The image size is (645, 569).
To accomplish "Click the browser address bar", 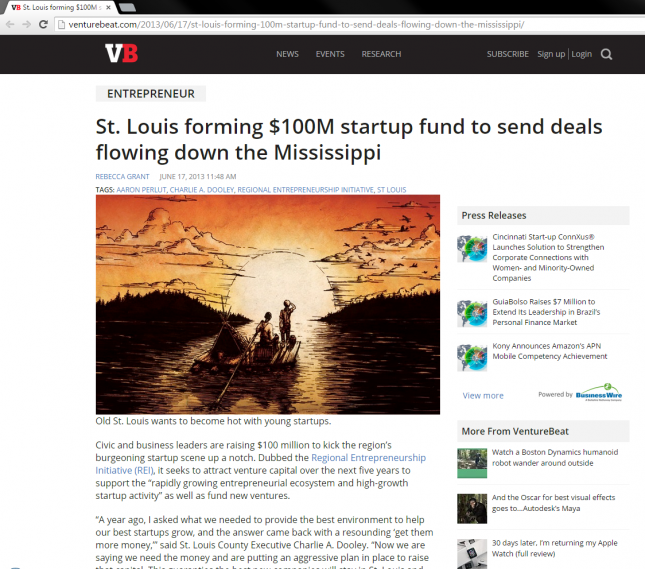I will coord(300,23).
